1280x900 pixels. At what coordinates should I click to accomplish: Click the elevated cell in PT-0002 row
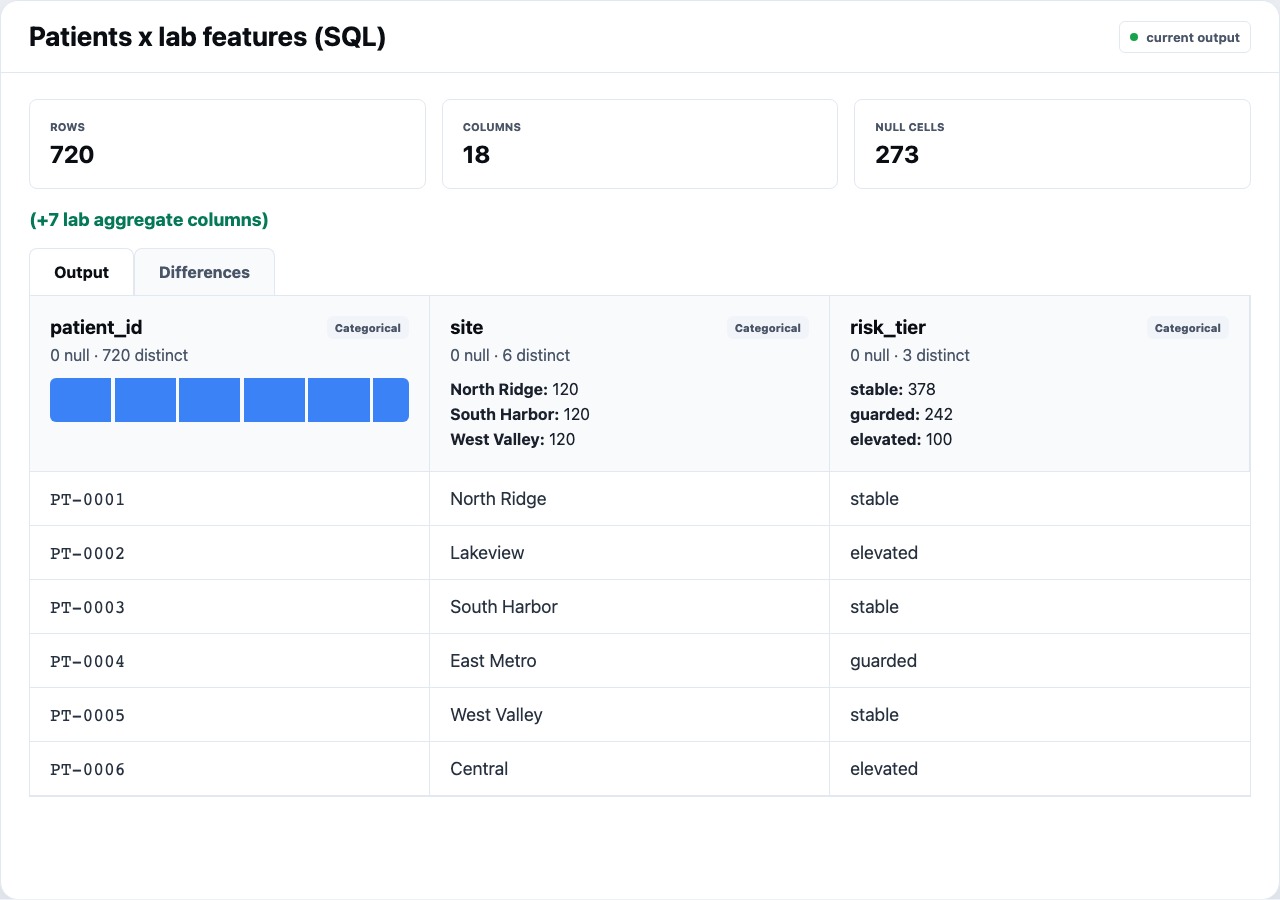(1040, 553)
